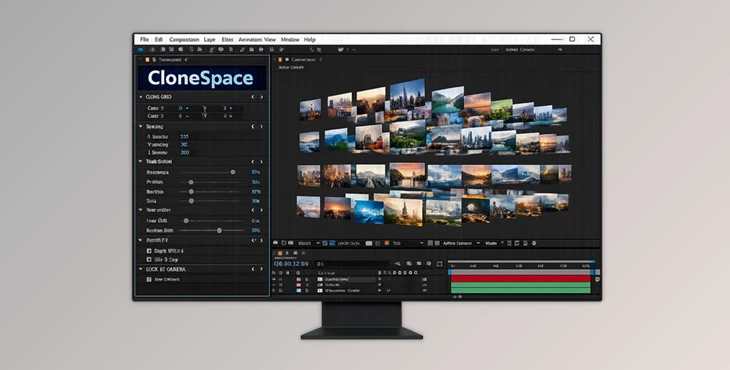Click the blue home icon in top toolbar
The image size is (730, 370).
pyautogui.click(x=141, y=49)
